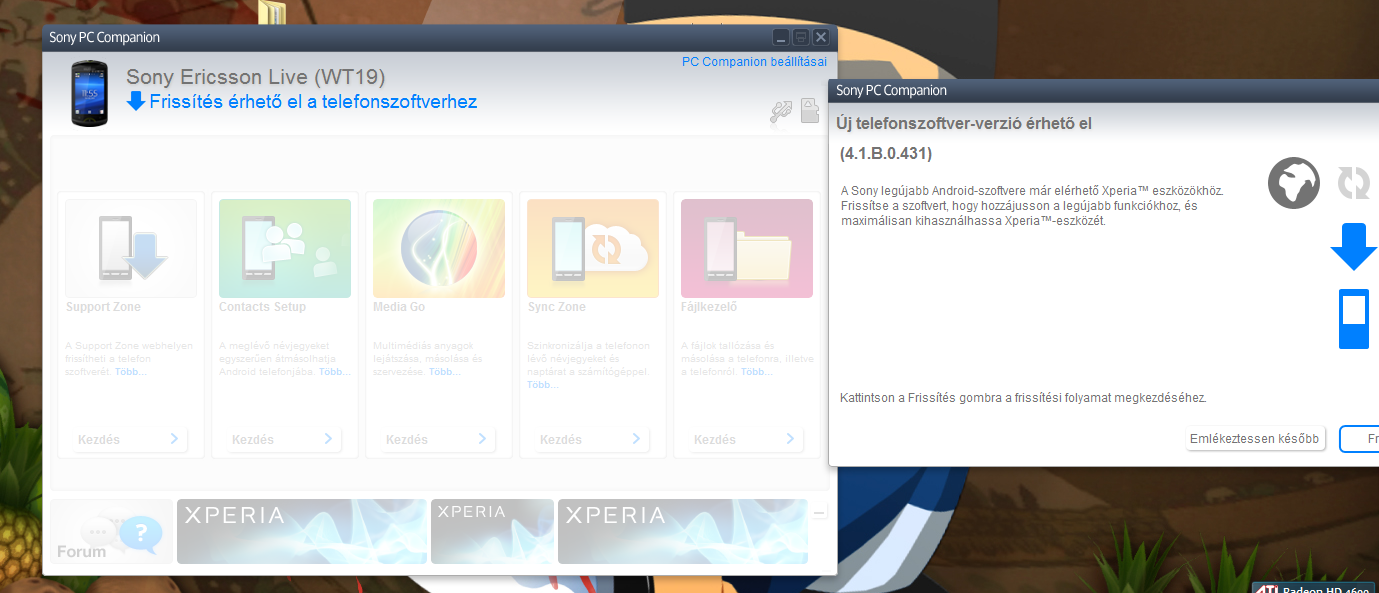1379x593 pixels.
Task: Open the Több... link under Sync Zone
Action: pos(543,385)
